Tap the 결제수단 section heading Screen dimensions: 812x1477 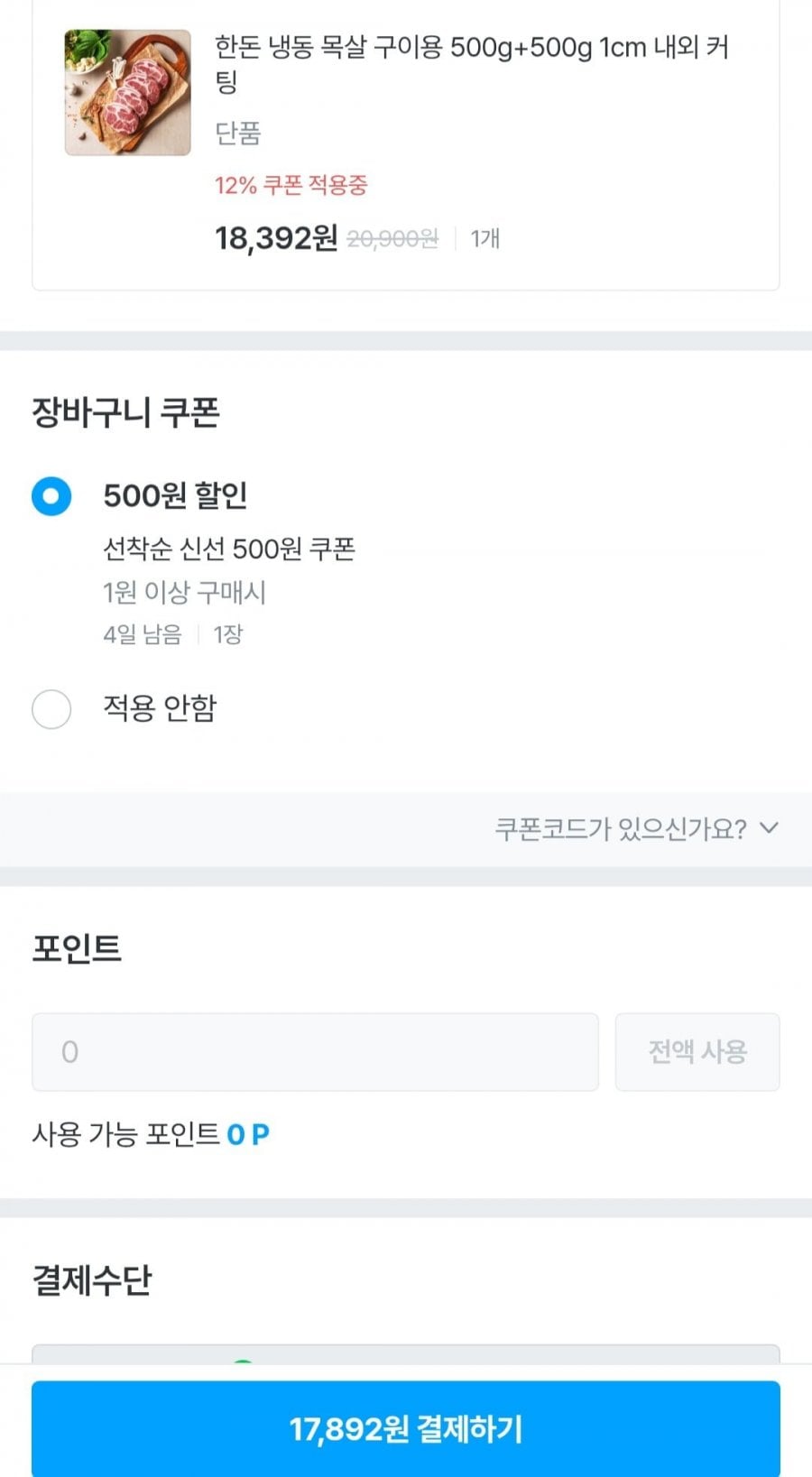pos(92,1279)
